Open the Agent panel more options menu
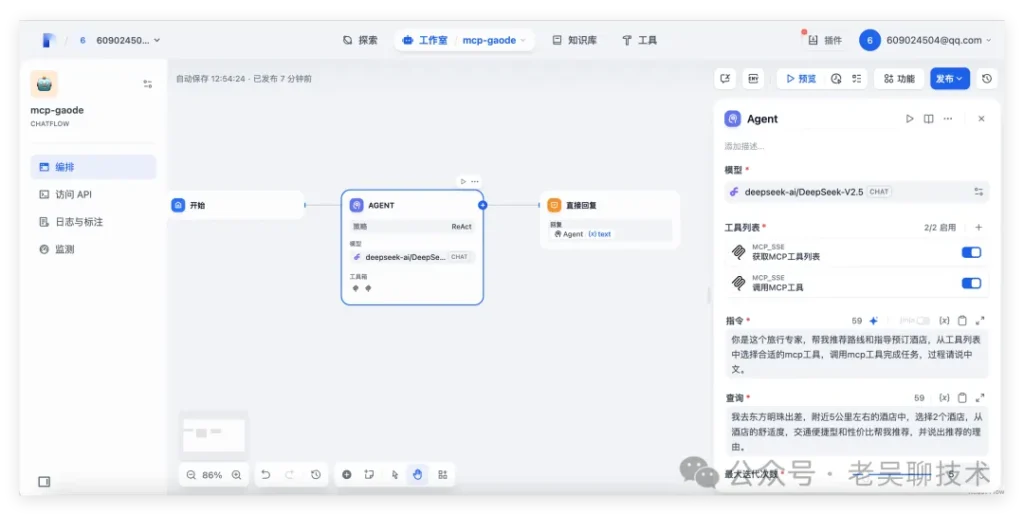Viewport: 1024px width, 515px height. (x=947, y=119)
